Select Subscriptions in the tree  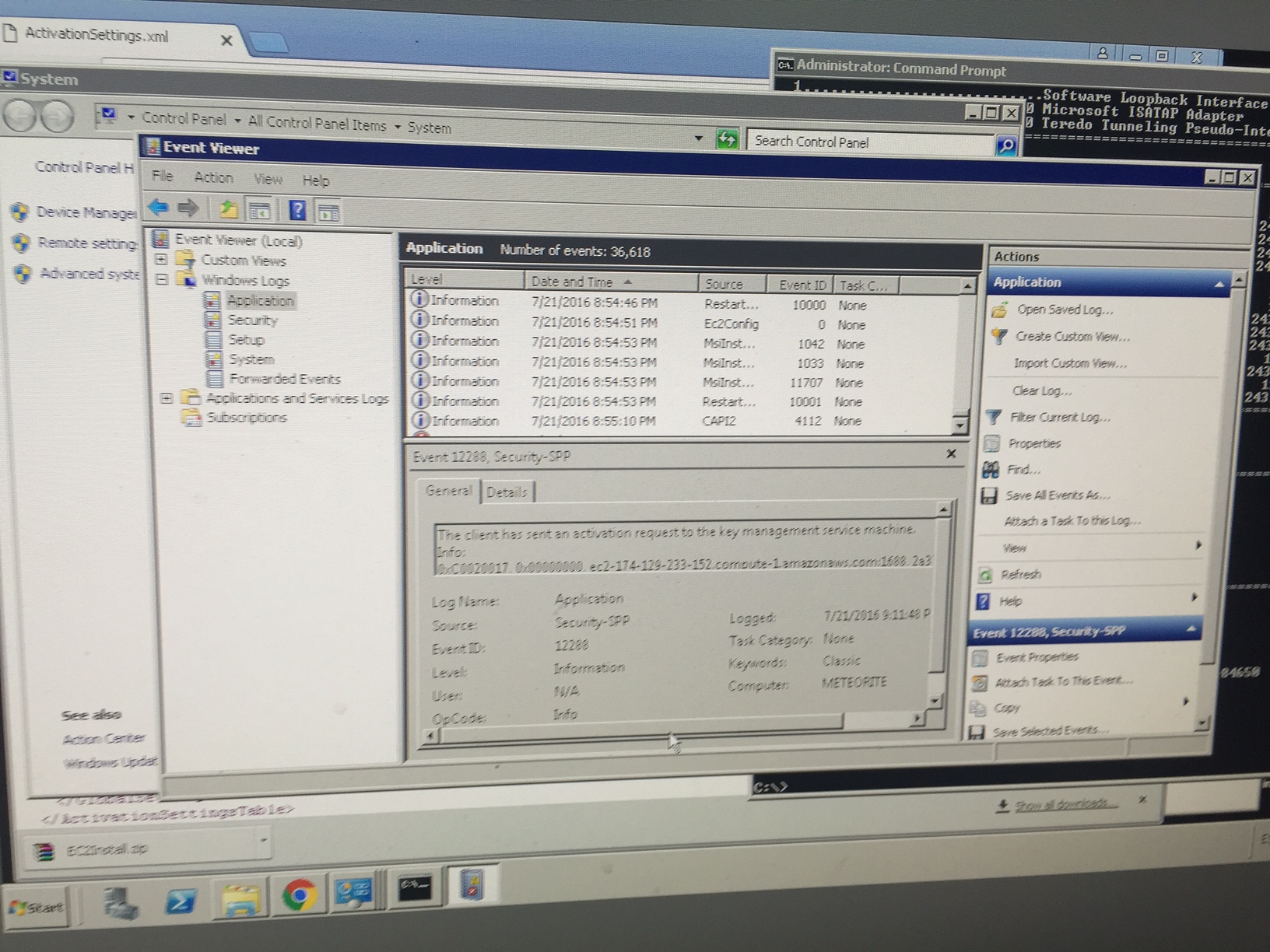pos(247,418)
